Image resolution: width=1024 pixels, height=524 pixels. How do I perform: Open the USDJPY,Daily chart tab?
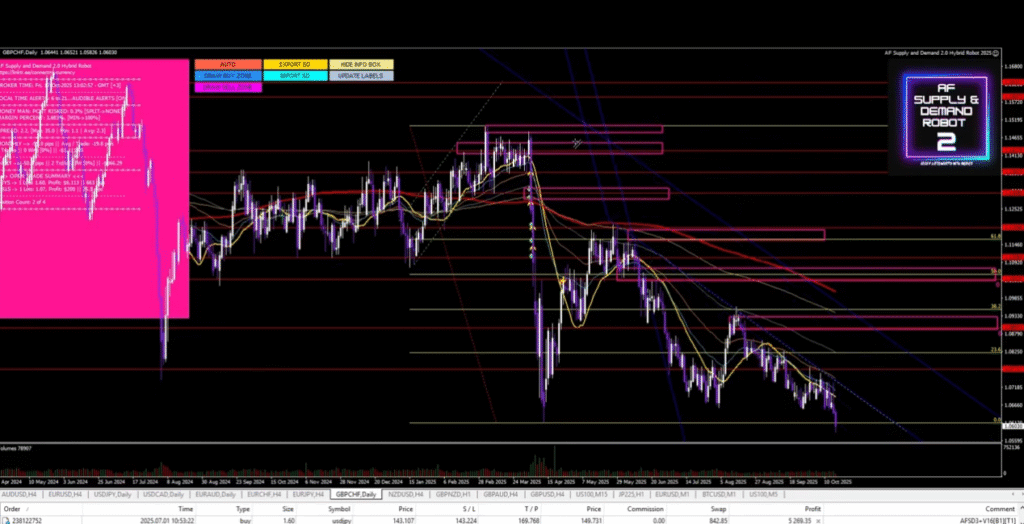112,495
